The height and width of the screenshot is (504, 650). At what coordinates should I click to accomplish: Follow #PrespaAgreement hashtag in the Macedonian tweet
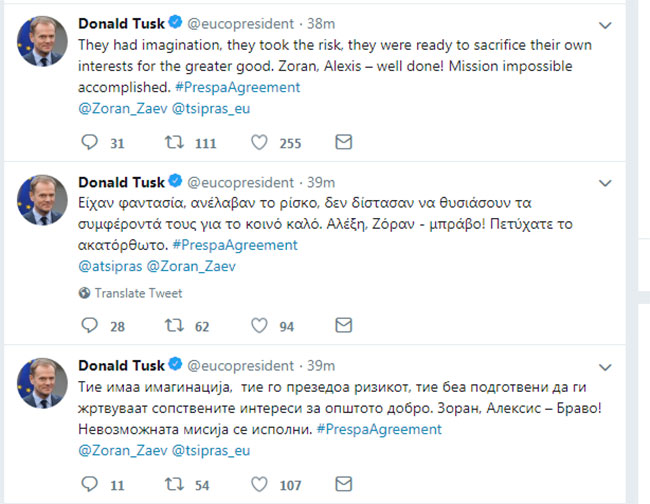click(x=378, y=429)
